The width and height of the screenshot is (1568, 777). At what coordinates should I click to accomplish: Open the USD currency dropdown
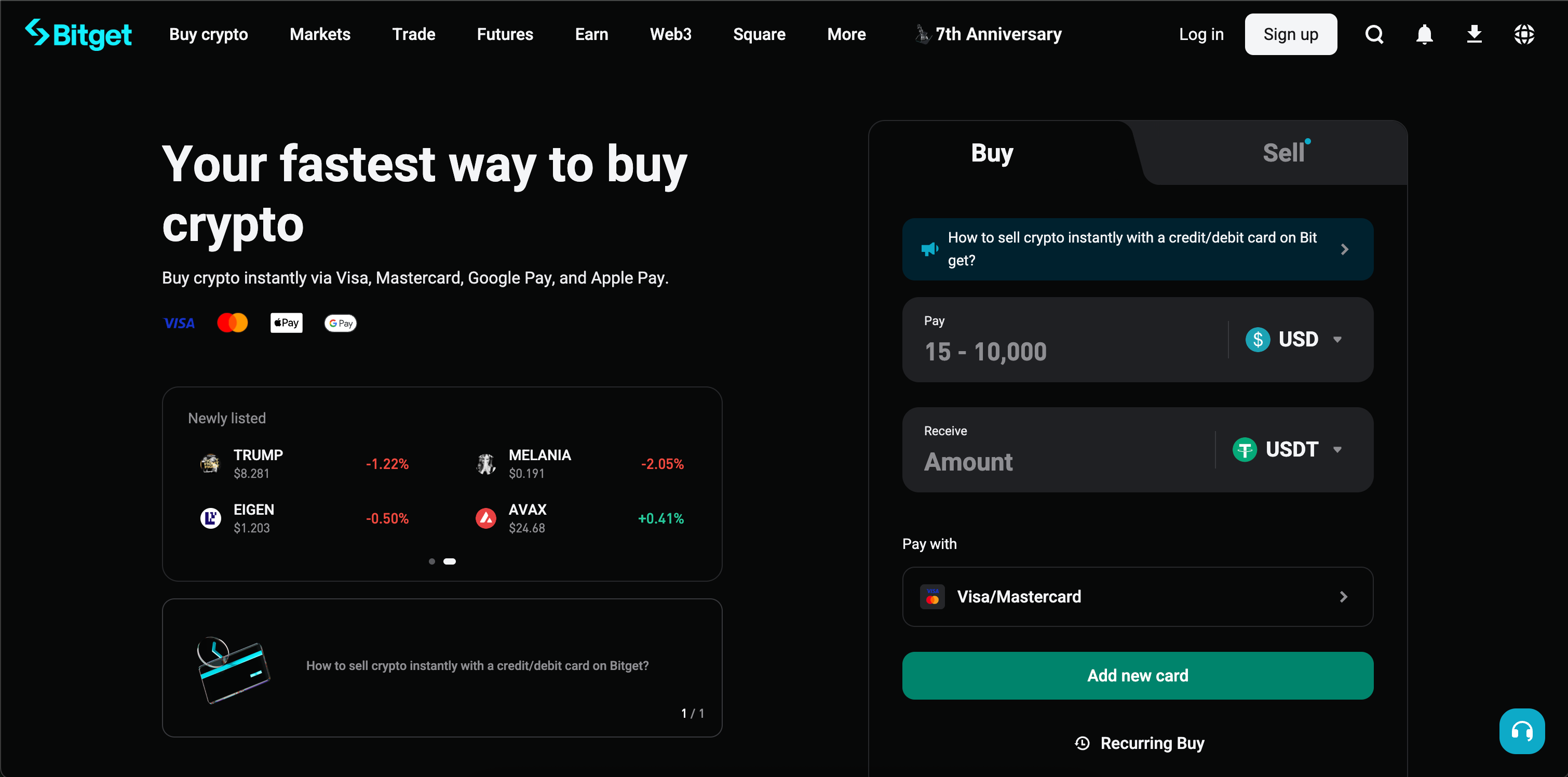pyautogui.click(x=1293, y=339)
